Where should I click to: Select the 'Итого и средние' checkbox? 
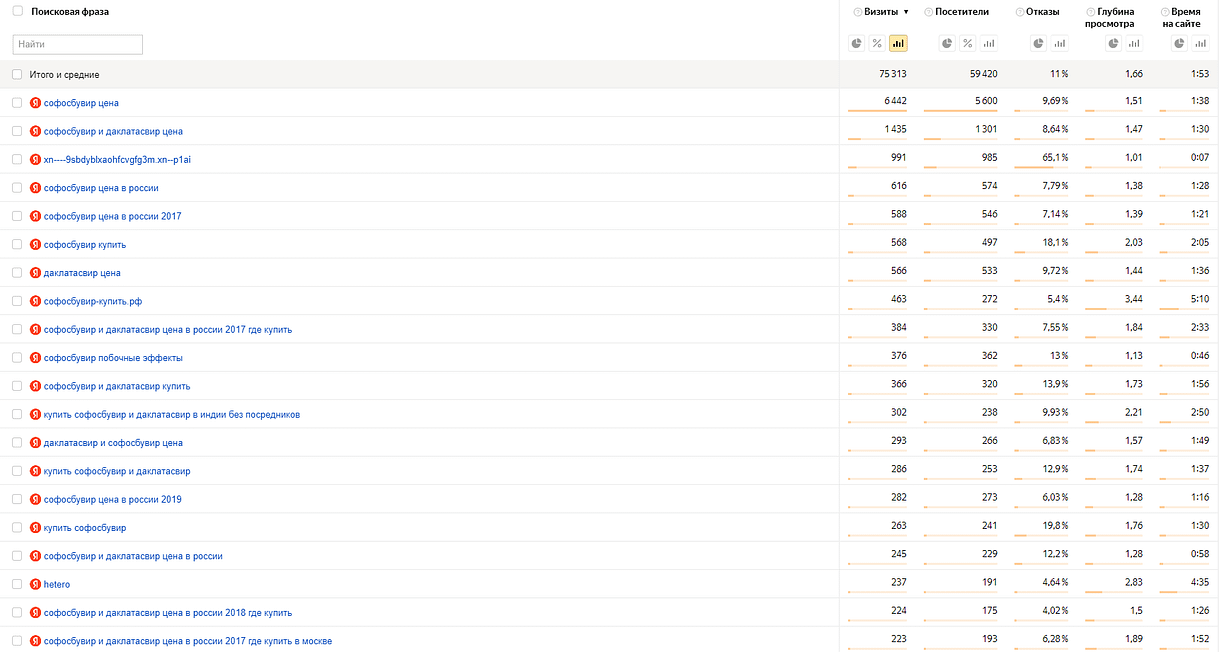(17, 75)
